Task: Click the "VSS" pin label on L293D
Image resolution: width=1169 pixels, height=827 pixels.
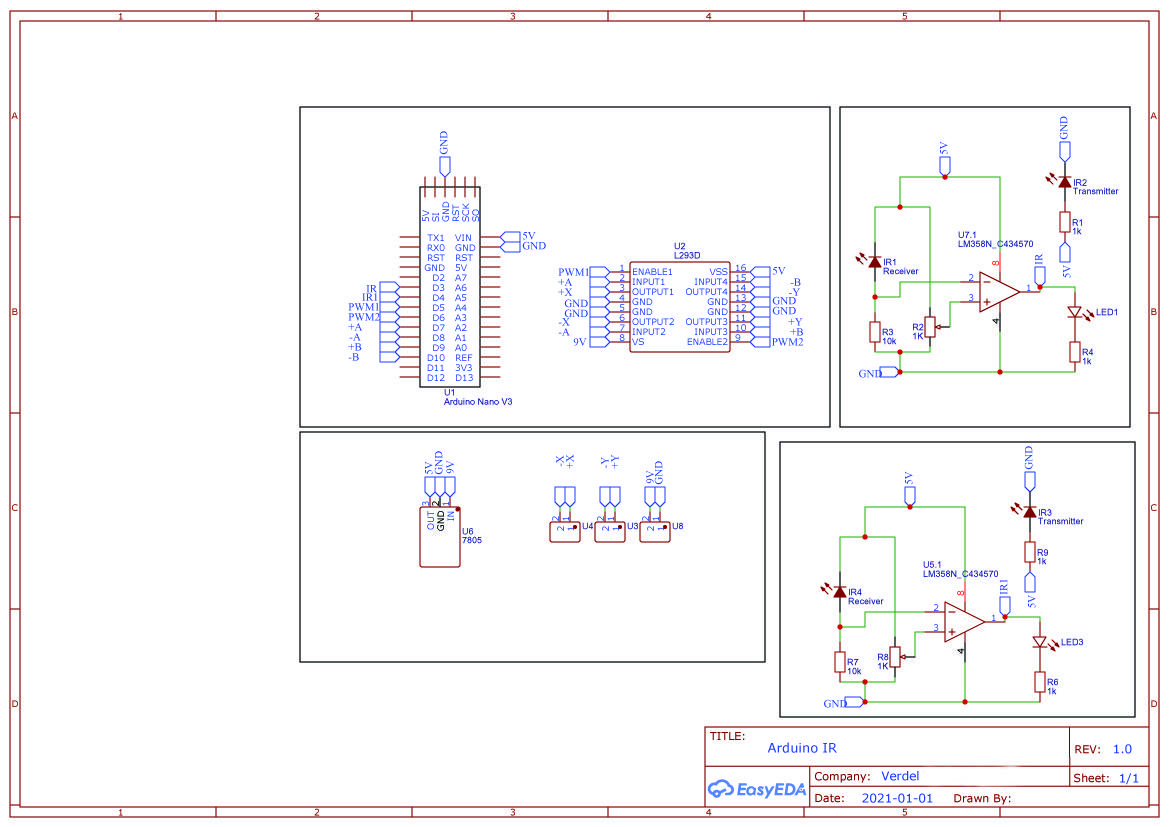Action: tap(718, 272)
